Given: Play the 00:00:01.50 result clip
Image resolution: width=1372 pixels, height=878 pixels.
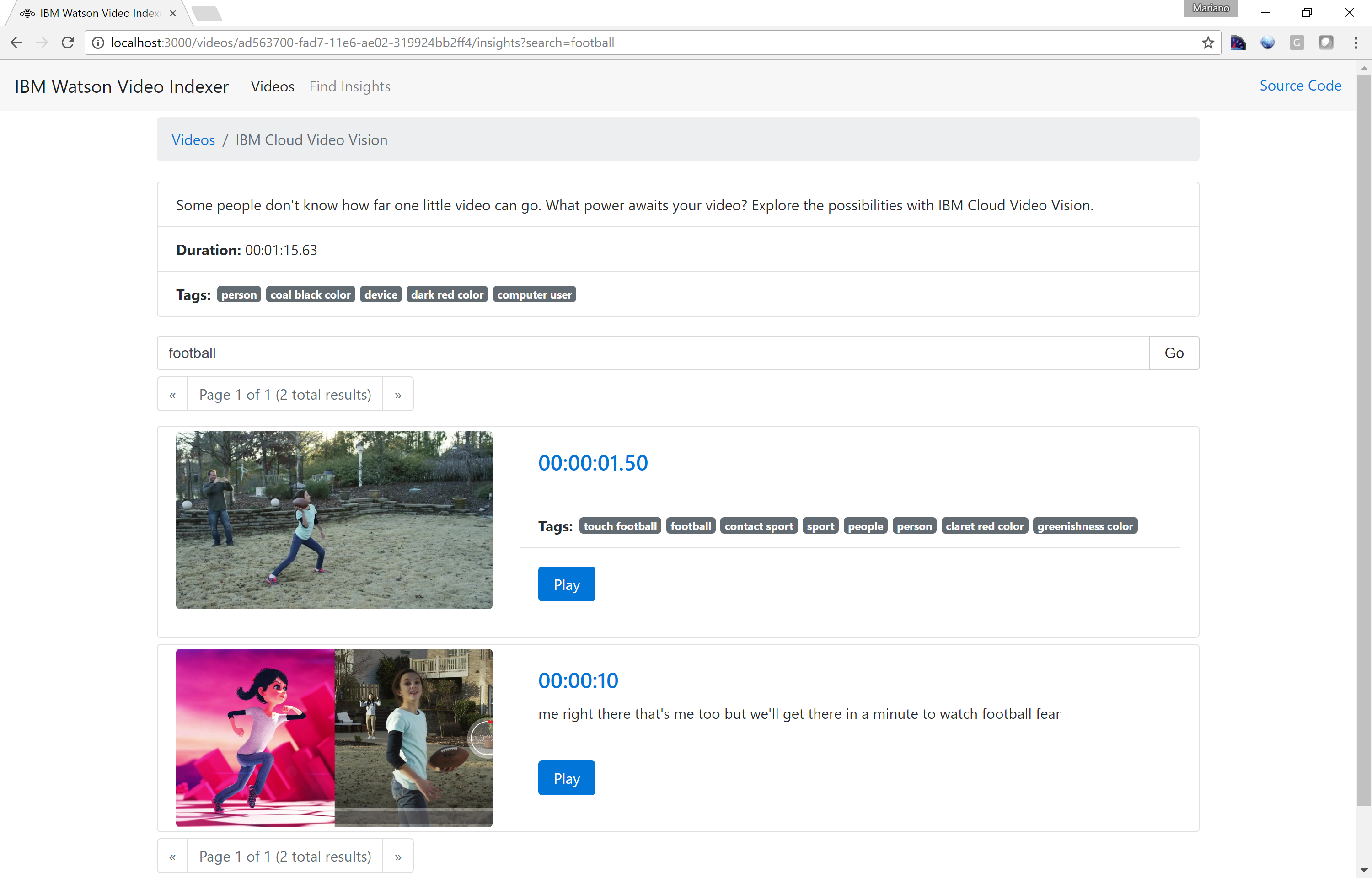Looking at the screenshot, I should point(566,584).
